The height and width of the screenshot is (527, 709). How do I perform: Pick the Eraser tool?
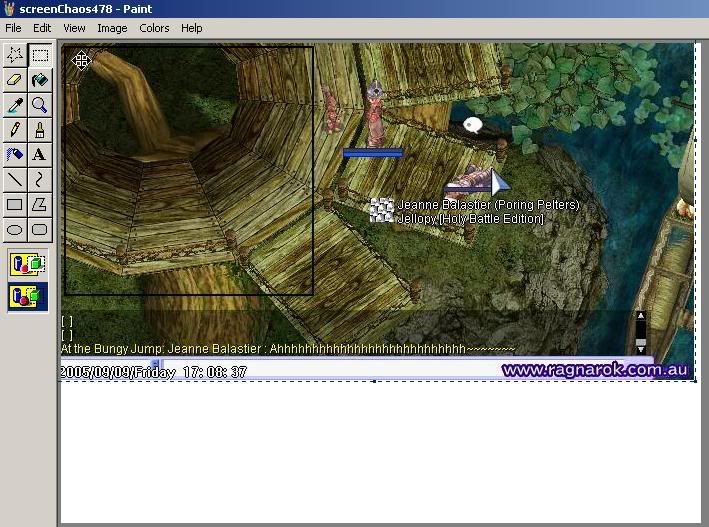coord(15,80)
